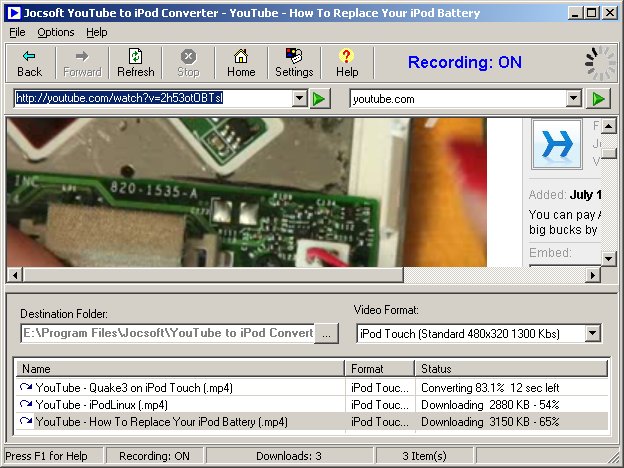Click status icon of iPodLinux row

26,404
